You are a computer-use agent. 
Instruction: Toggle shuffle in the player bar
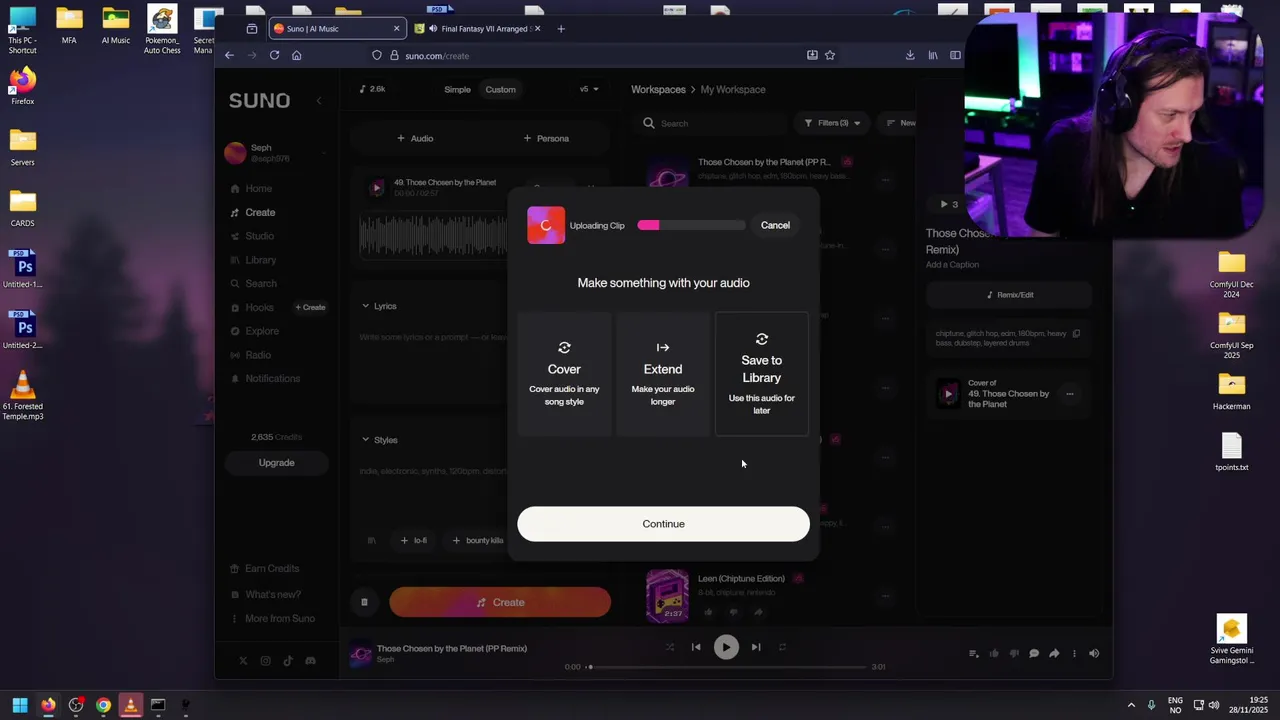670,647
